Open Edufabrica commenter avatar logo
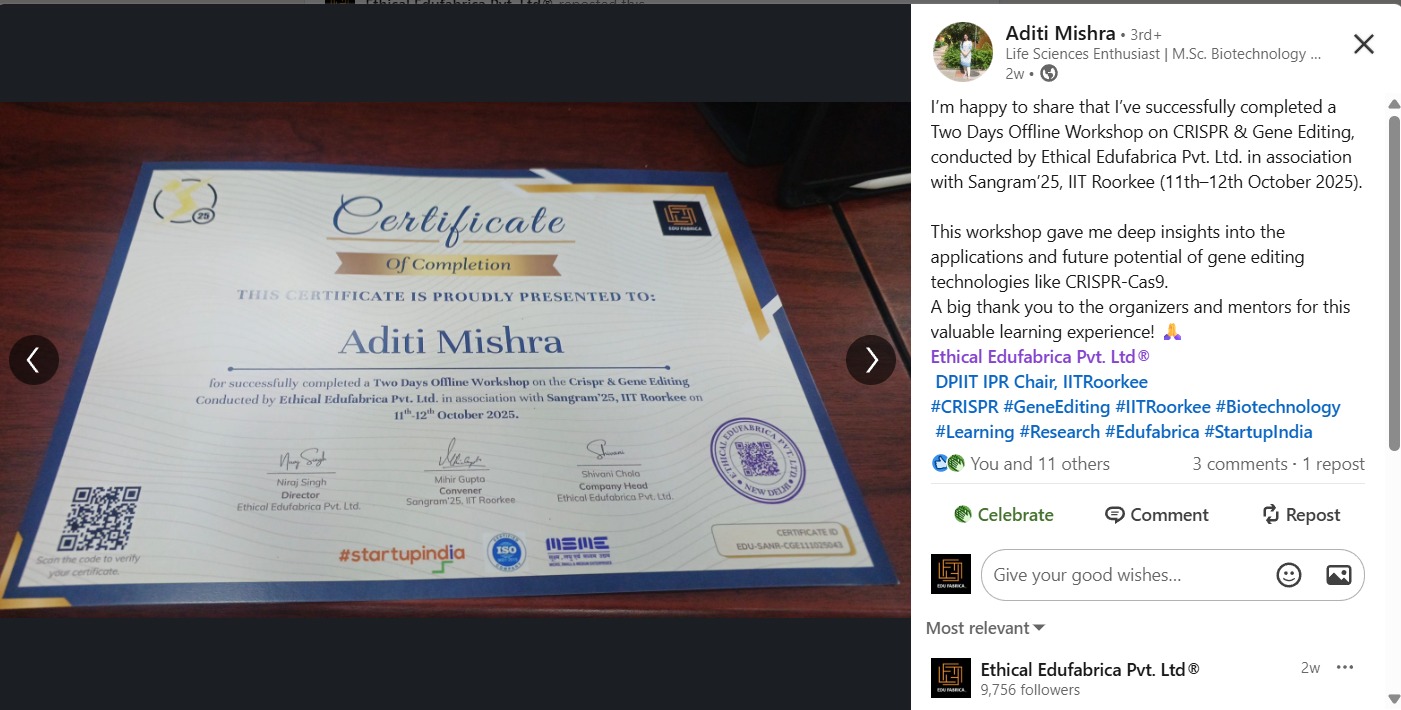Image resolution: width=1401 pixels, height=710 pixels. 950,677
